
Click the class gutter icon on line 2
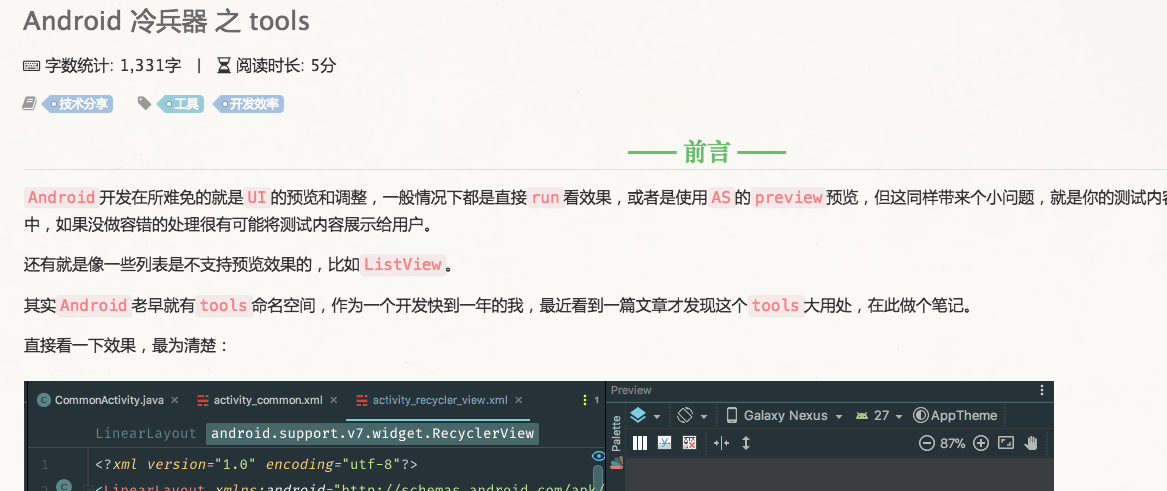click(64, 486)
